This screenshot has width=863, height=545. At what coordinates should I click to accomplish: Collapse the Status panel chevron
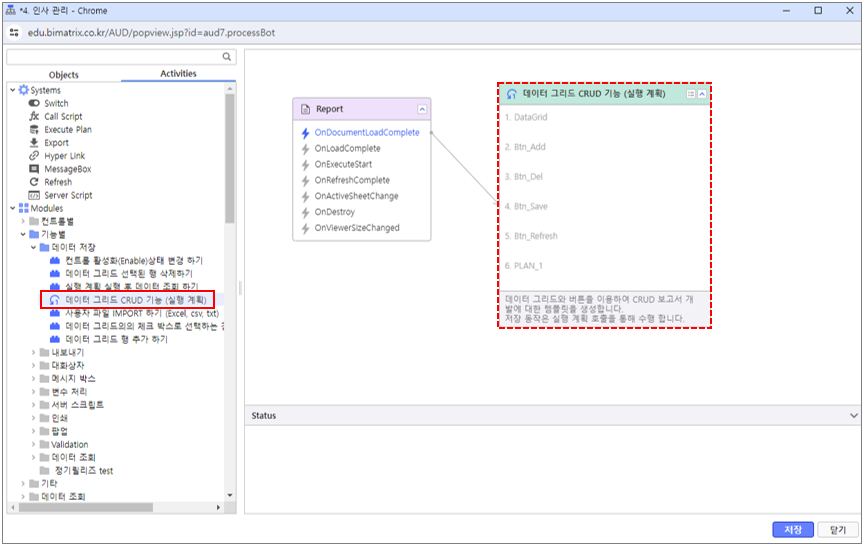click(x=853, y=415)
